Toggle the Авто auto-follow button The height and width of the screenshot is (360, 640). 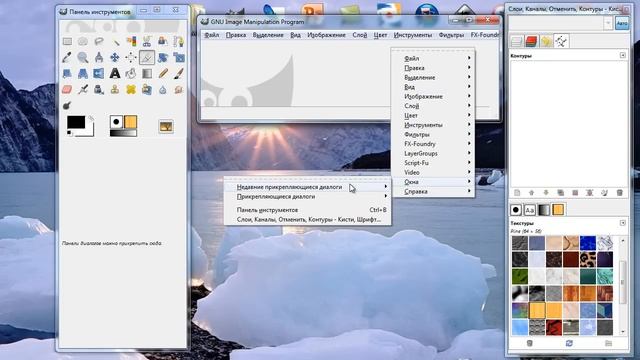(x=622, y=23)
